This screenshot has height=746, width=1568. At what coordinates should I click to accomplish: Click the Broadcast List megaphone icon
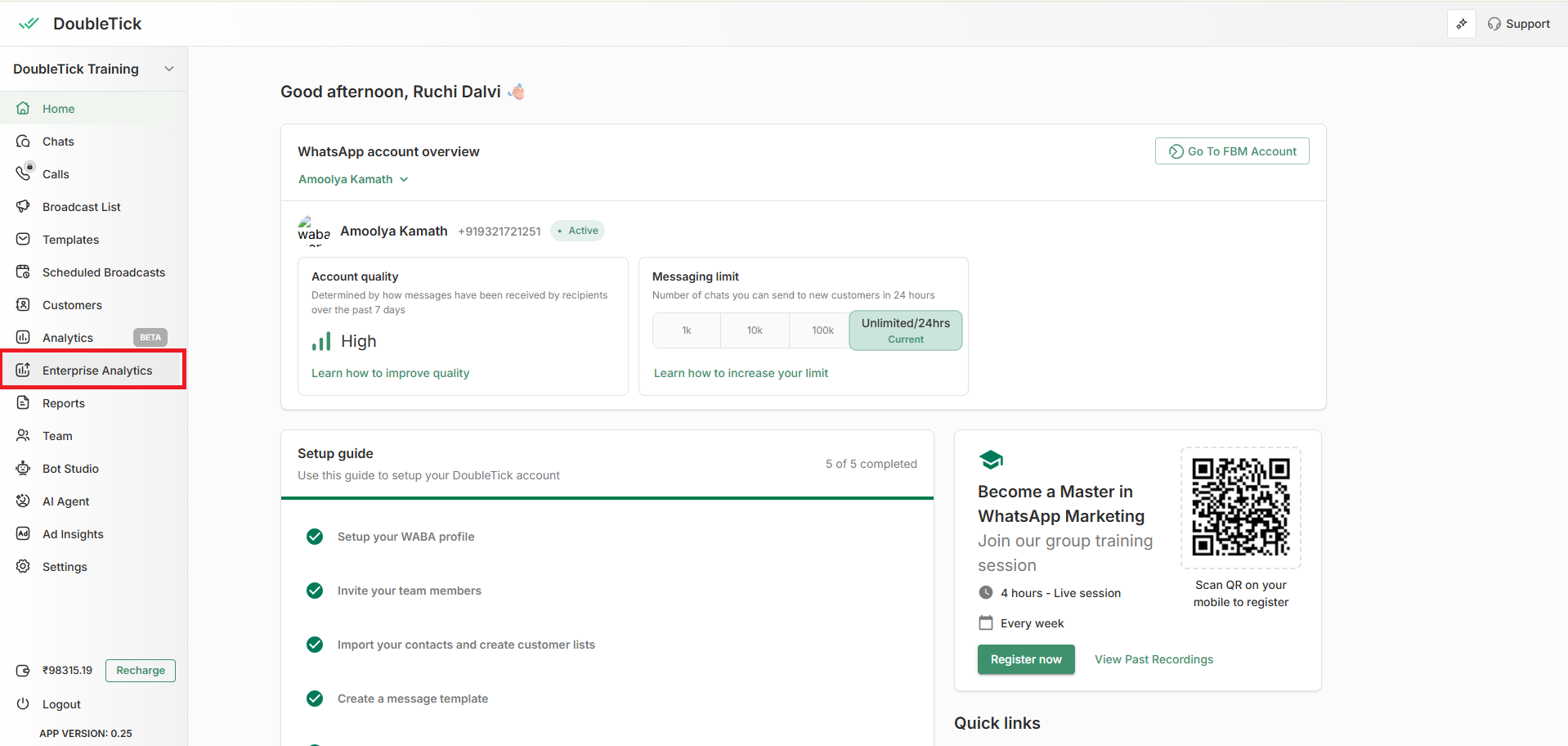point(23,207)
